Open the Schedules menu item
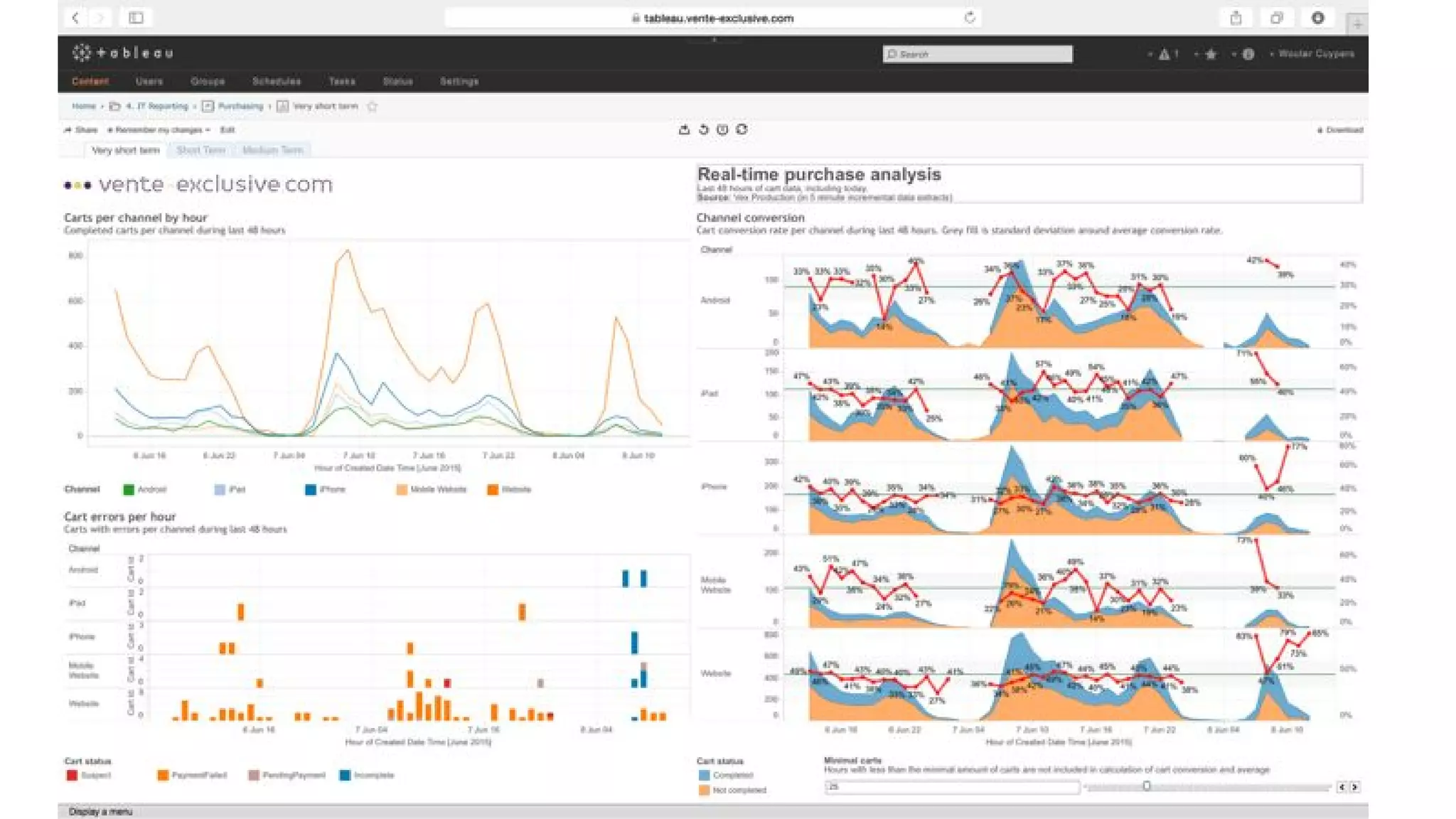This screenshot has height=819, width=1456. pos(276,82)
